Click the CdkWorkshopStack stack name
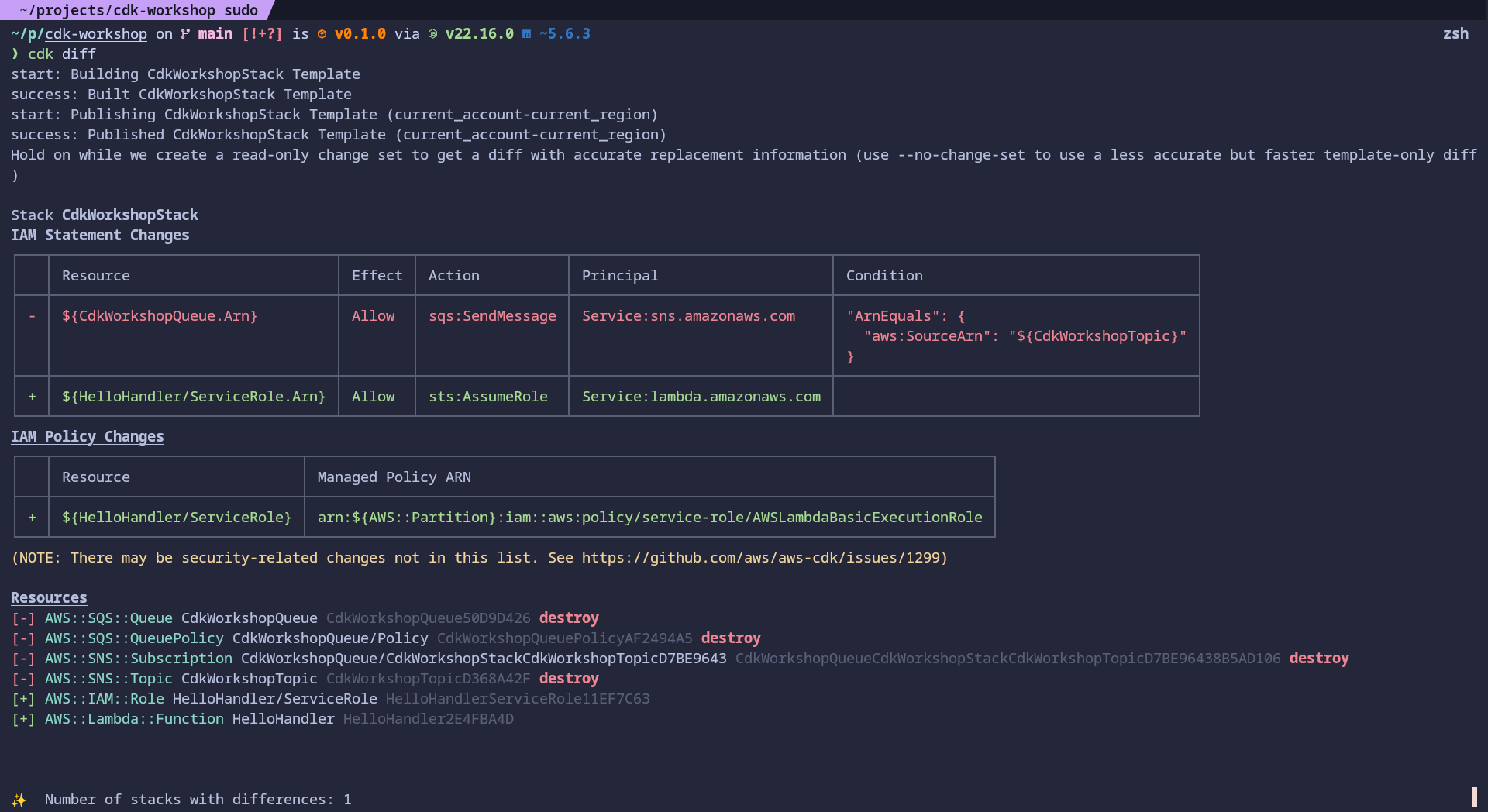The height and width of the screenshot is (812, 1488). click(130, 215)
